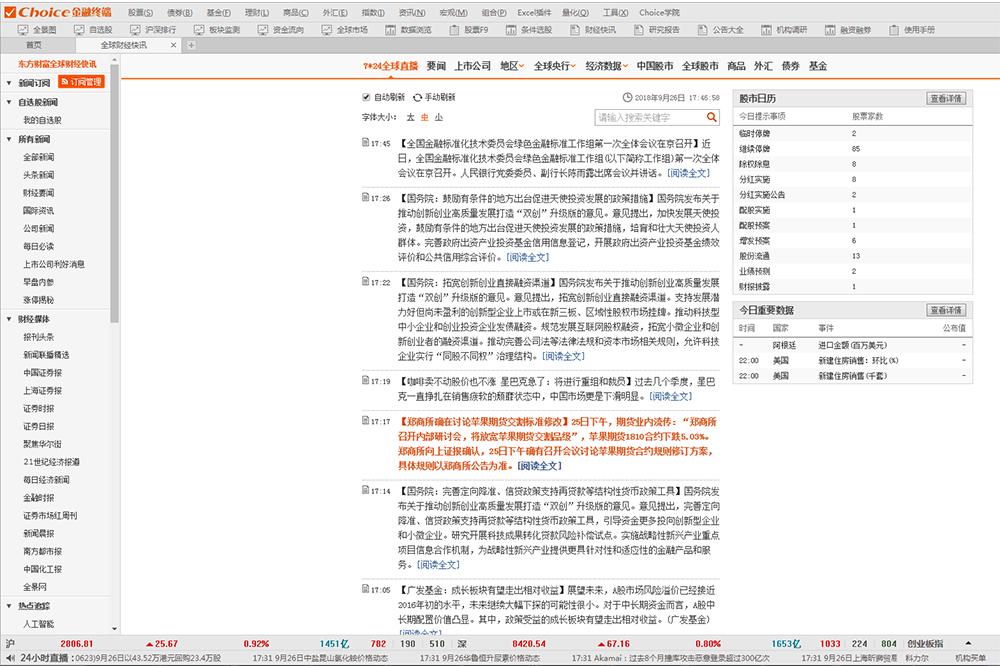Click the 创业板指 status bar entry
Screen dimensions: 1000x666
(x=925, y=644)
